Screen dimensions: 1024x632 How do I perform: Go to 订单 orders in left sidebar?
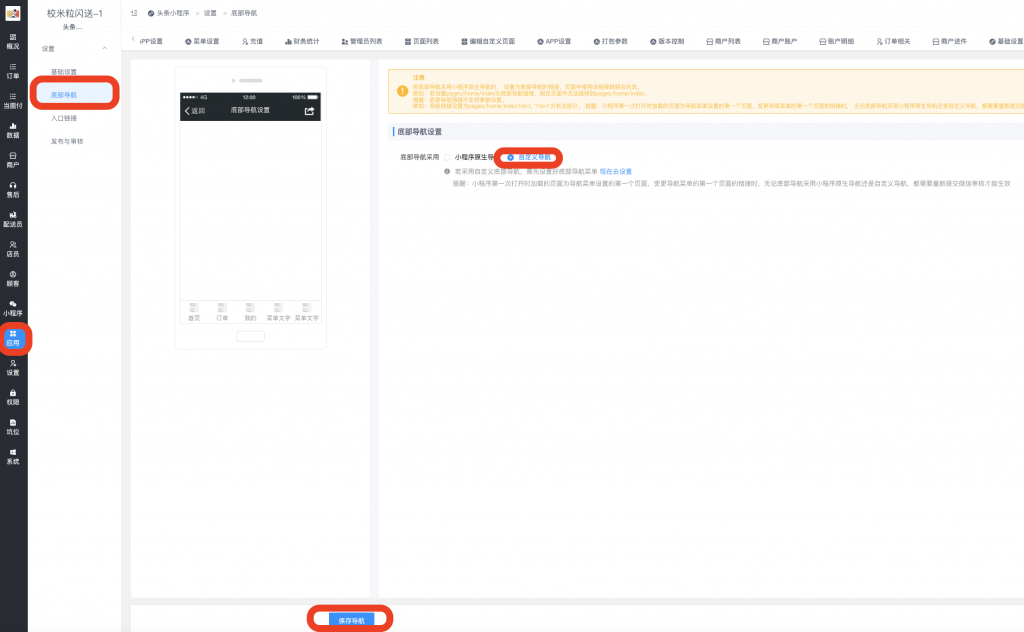[13, 70]
